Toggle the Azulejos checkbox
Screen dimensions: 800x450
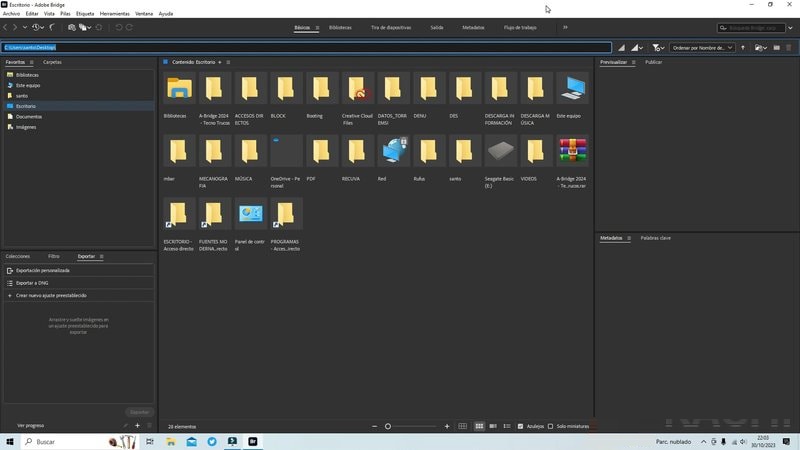[520, 426]
